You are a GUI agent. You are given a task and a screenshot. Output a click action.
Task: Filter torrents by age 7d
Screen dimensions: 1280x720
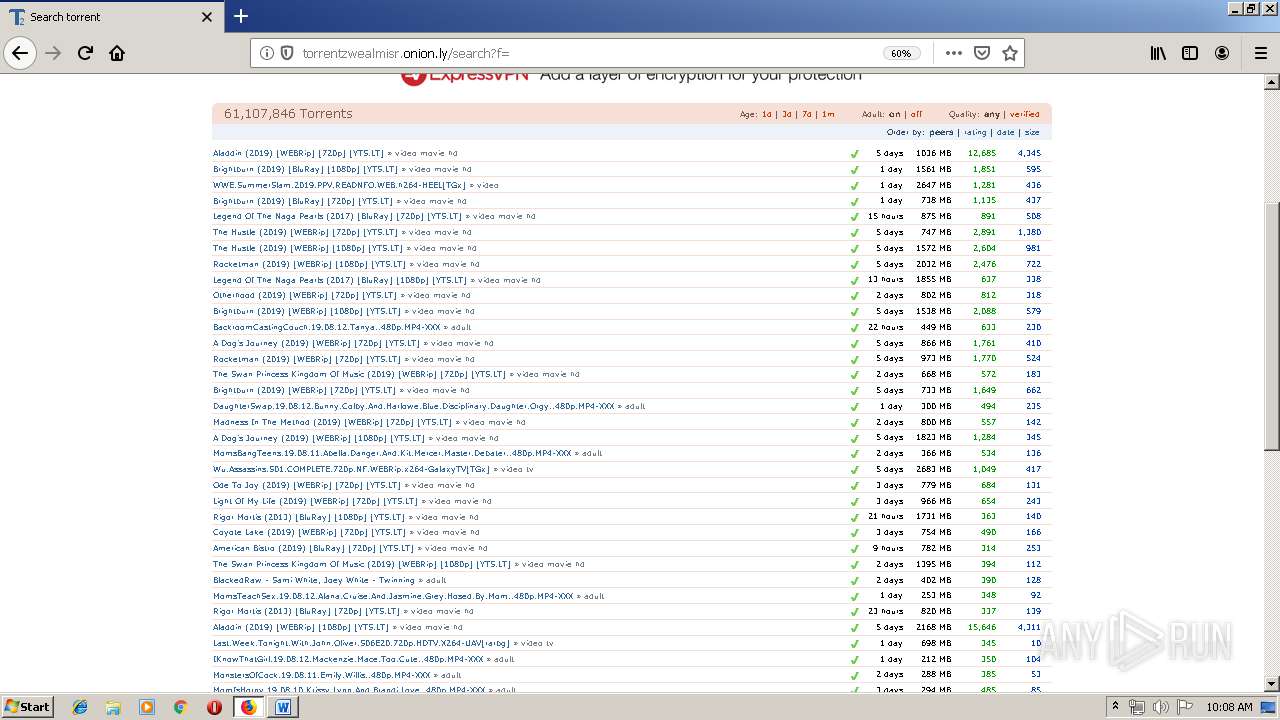(807, 115)
